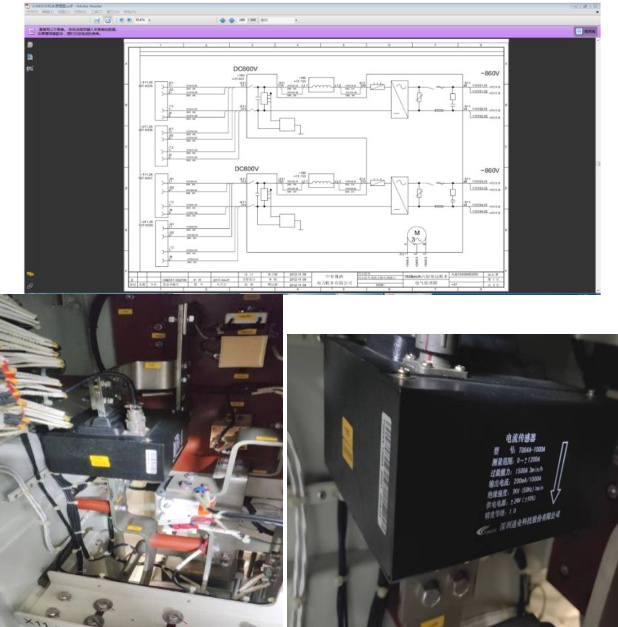Open the page thumbnails sidebar panel

(x=30, y=44)
